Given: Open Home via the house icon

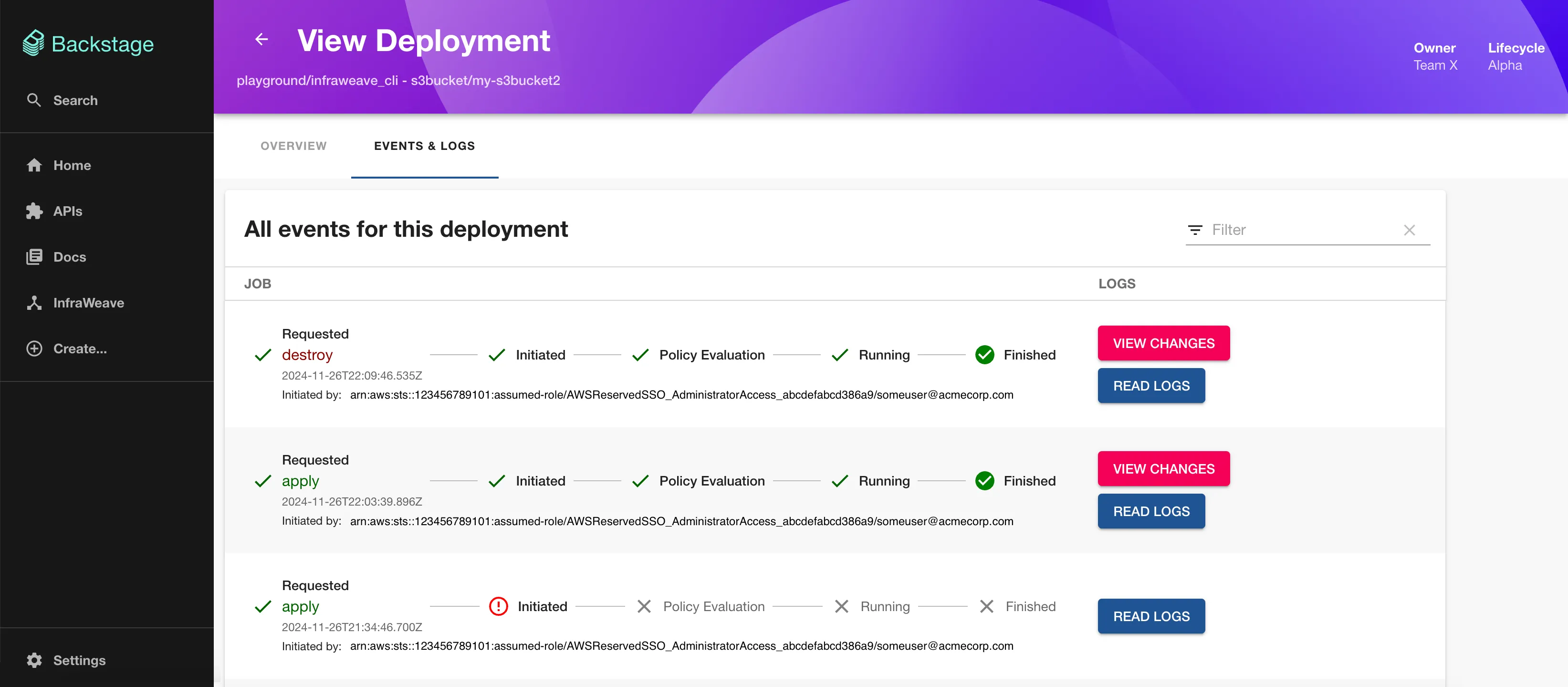Looking at the screenshot, I should 34,165.
